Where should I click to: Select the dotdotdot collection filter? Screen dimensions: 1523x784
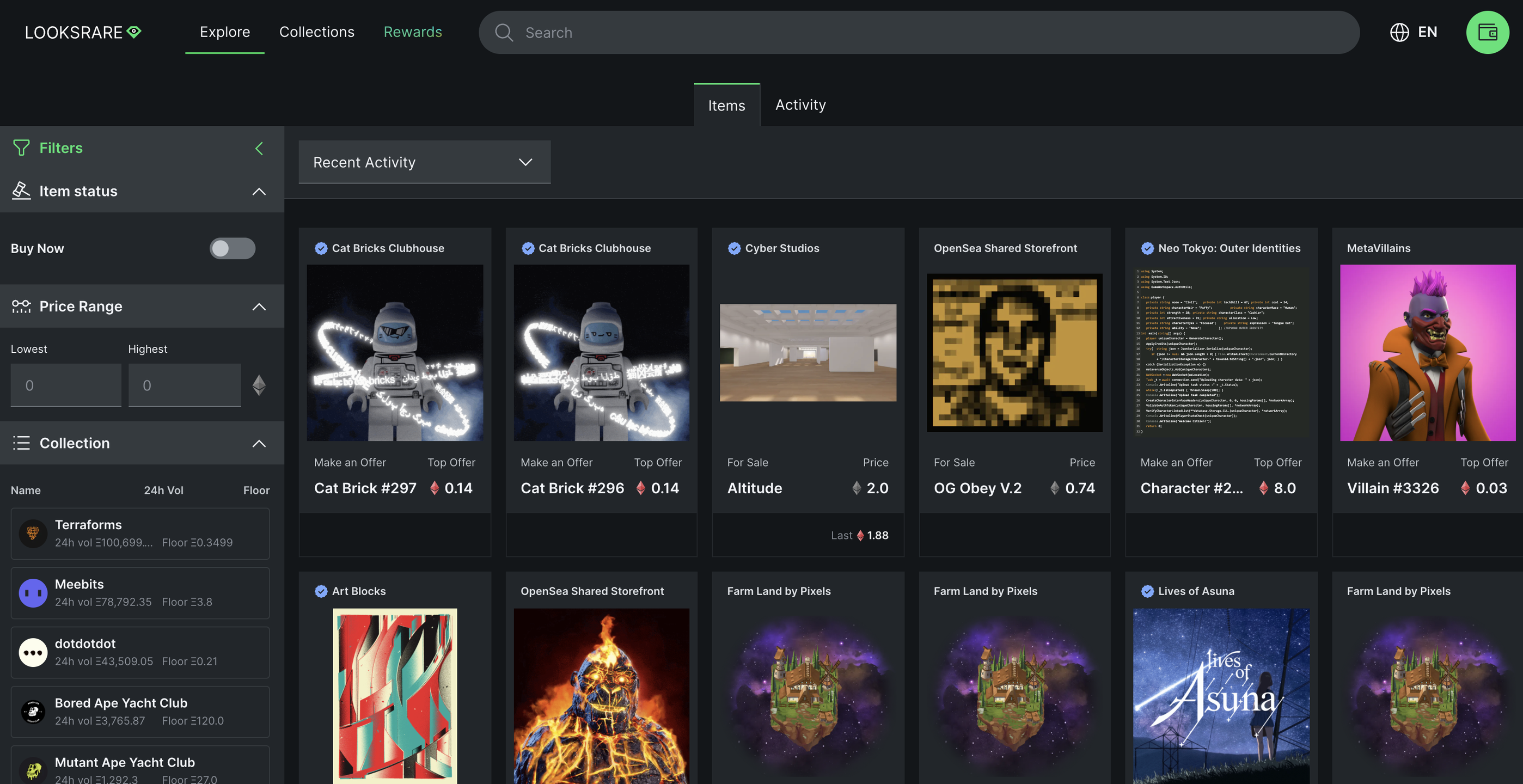(x=140, y=652)
